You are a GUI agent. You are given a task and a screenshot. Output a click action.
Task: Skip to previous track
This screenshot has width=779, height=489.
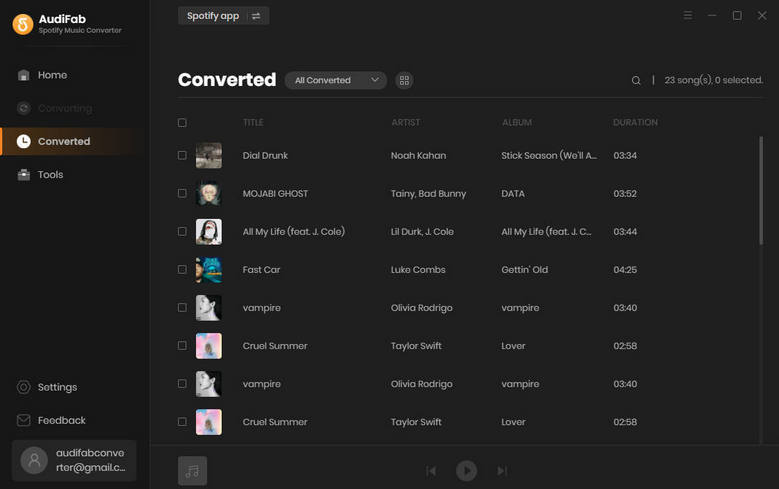click(x=431, y=471)
